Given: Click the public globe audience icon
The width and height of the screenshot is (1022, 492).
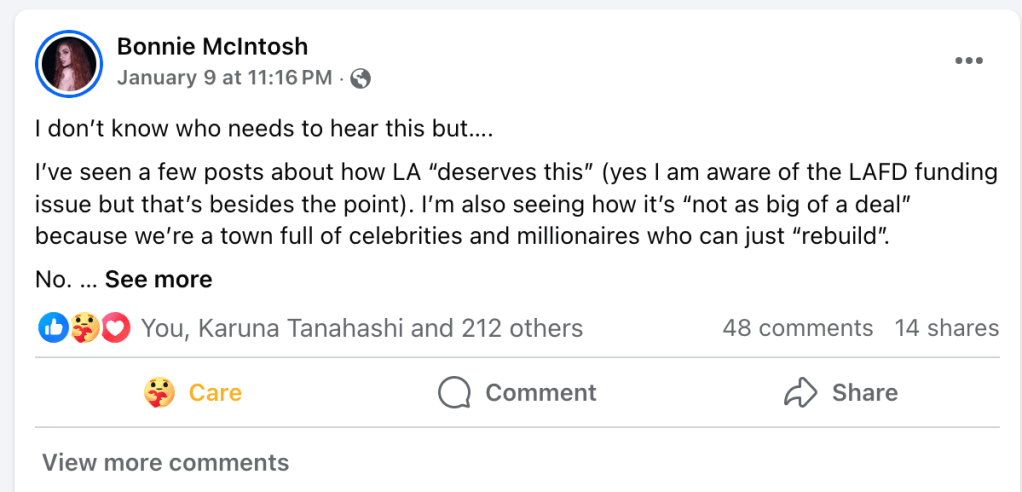Looking at the screenshot, I should [x=361, y=79].
